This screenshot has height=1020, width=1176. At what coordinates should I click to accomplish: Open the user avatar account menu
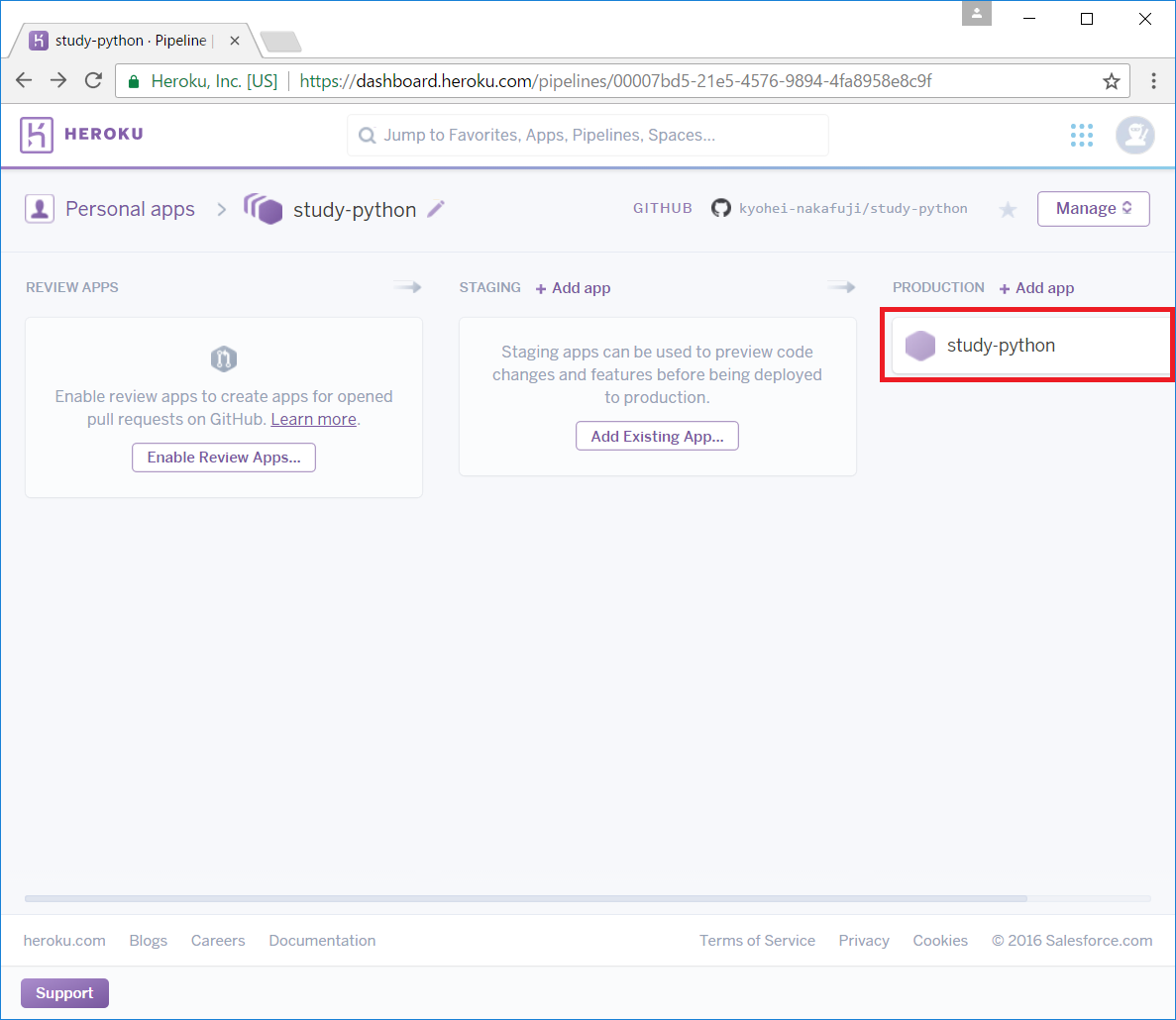[1134, 135]
